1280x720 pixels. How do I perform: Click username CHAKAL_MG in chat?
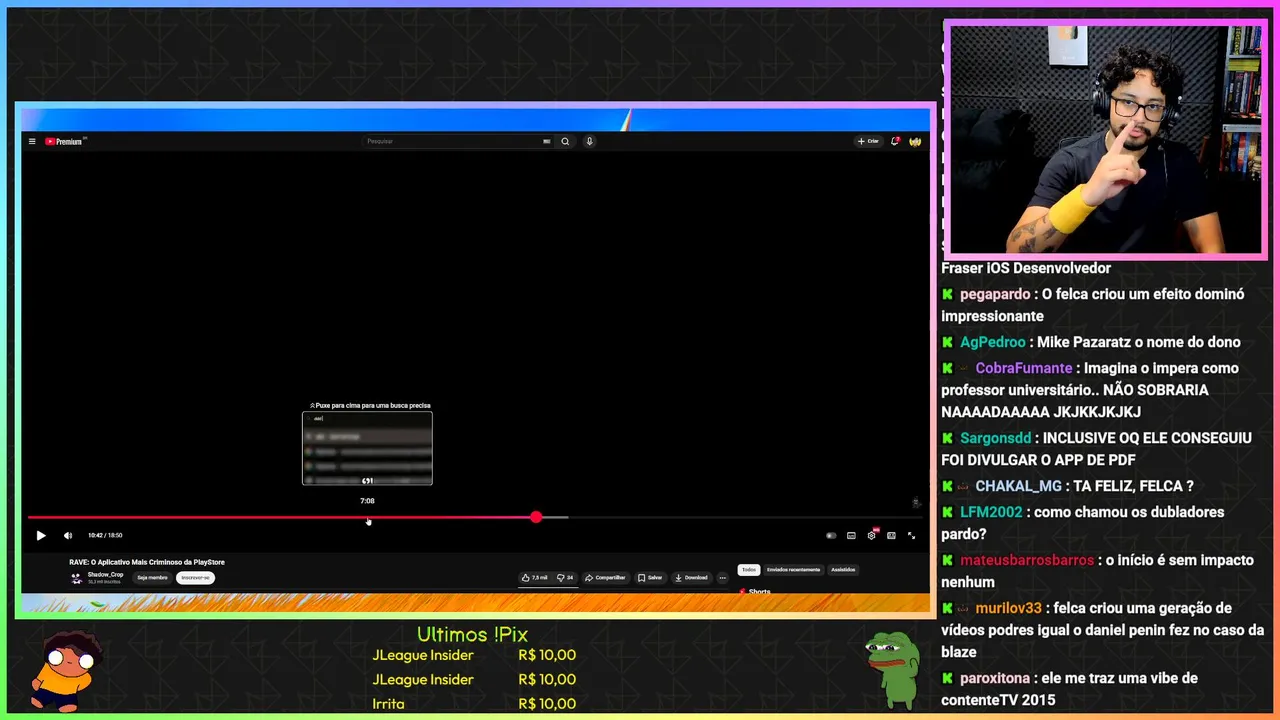[x=1019, y=486]
